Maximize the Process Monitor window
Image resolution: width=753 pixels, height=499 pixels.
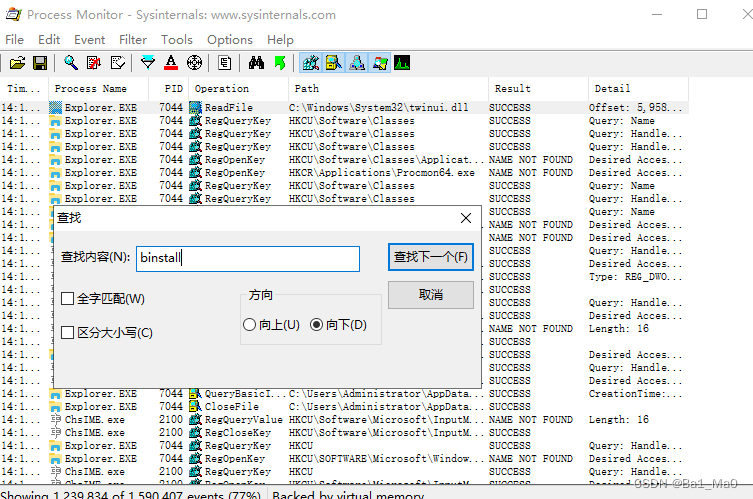tap(702, 14)
